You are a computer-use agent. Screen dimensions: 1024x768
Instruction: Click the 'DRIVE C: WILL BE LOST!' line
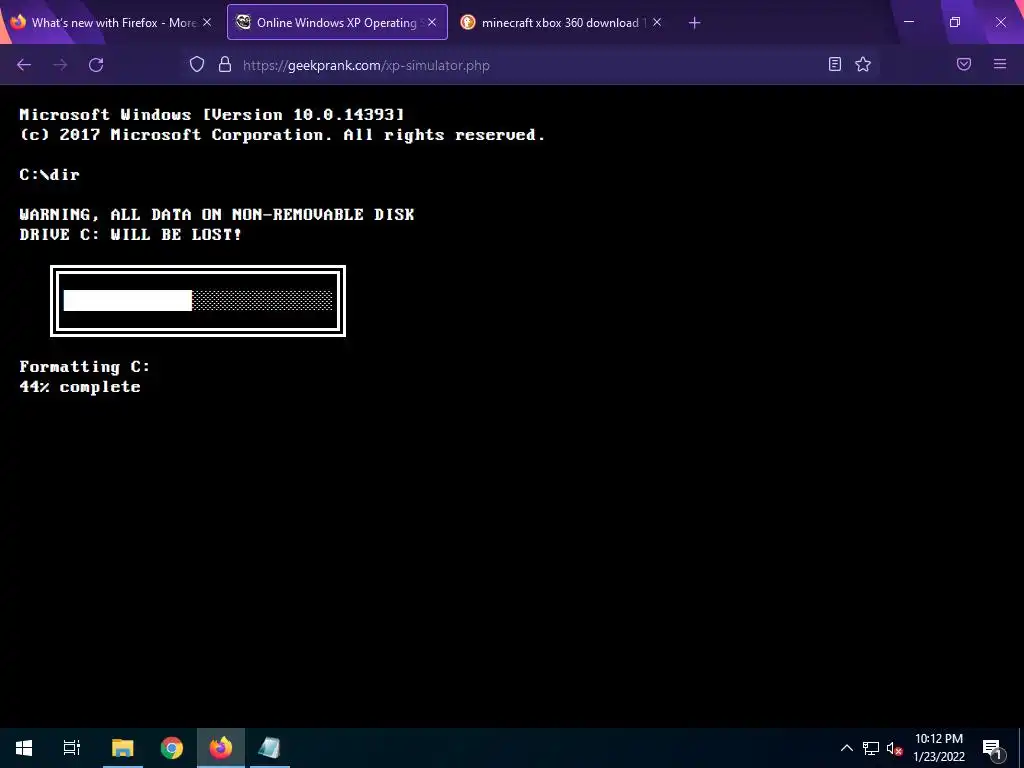click(x=131, y=234)
